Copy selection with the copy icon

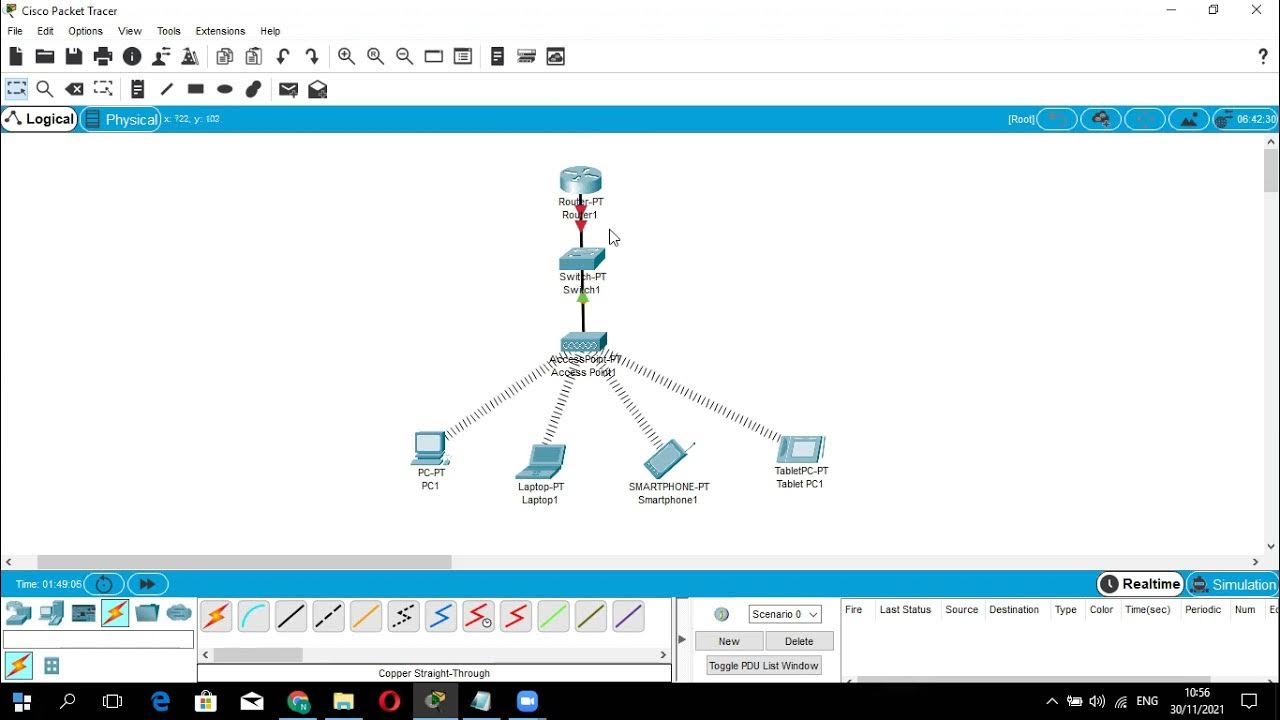[x=225, y=57]
